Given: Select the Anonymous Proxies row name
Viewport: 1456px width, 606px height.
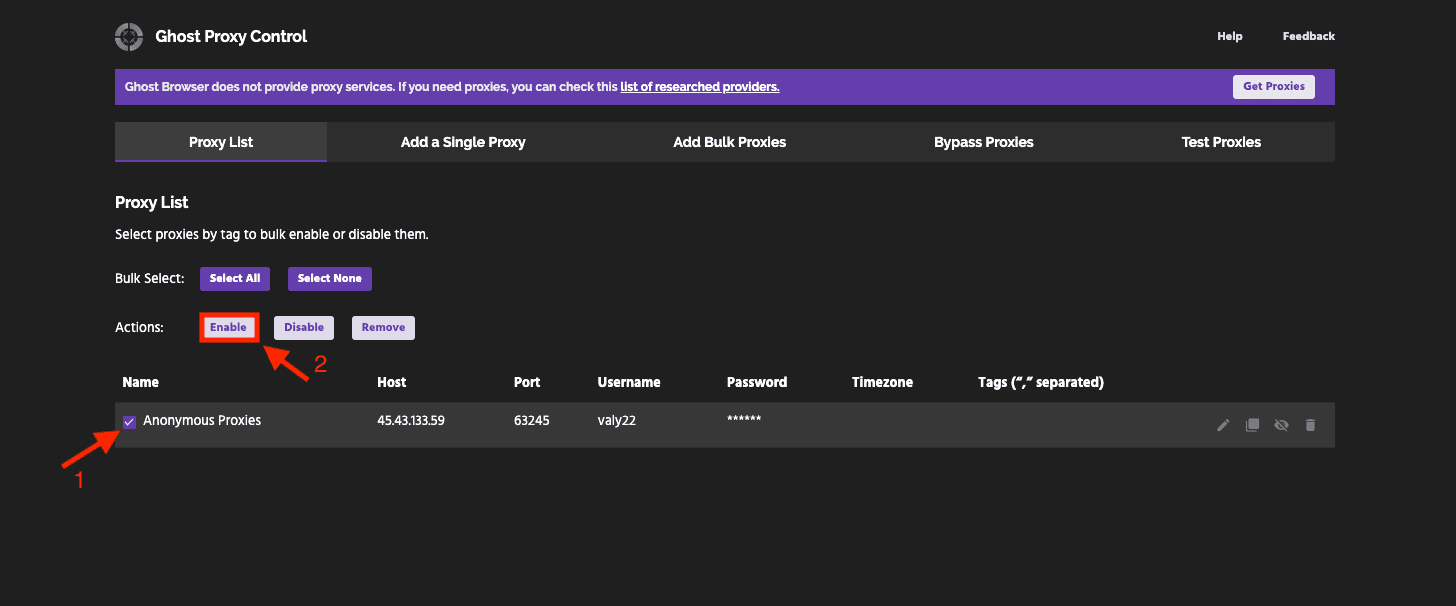Looking at the screenshot, I should (x=202, y=420).
